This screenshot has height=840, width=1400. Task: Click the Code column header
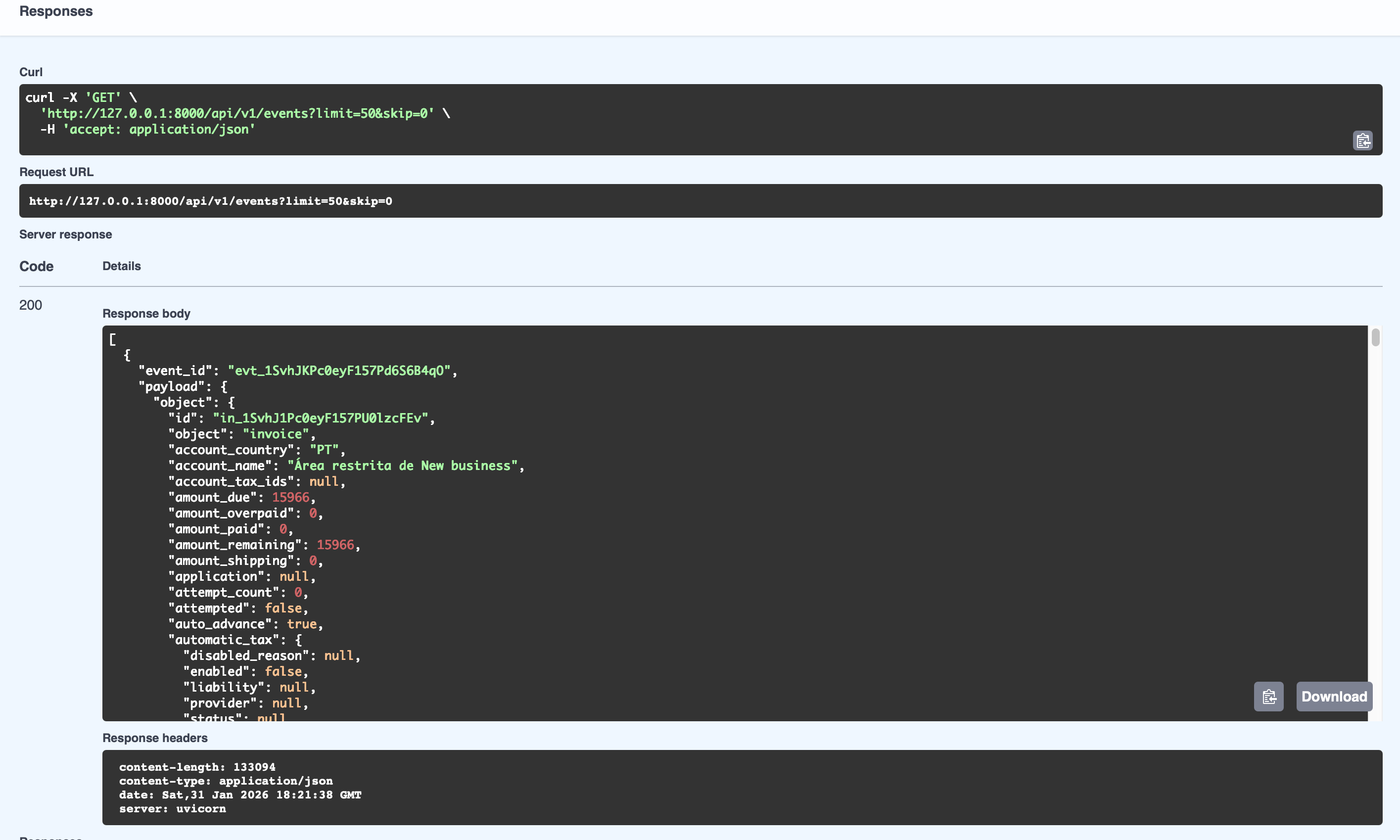[36, 266]
